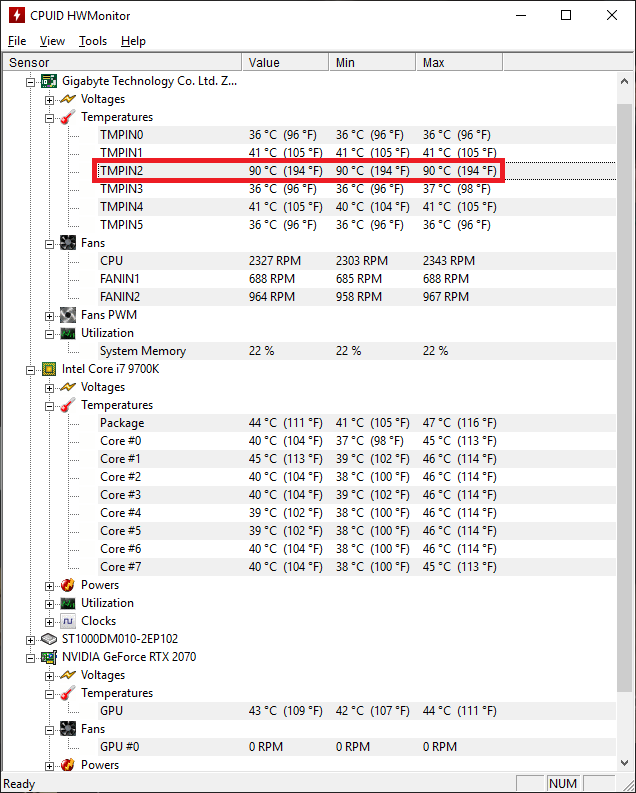Screen dimensions: 636x793
Task: Collapse the NVIDIA GeForce RTX 2070 node
Action: [x=30, y=658]
